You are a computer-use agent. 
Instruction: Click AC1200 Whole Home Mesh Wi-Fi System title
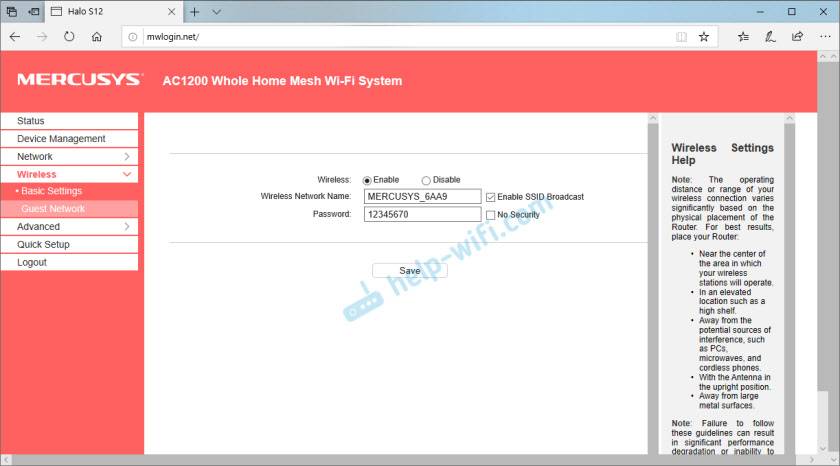tap(282, 81)
